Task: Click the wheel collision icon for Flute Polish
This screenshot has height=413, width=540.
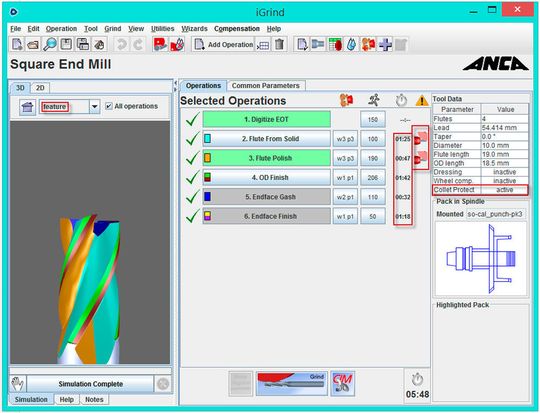Action: click(x=420, y=158)
